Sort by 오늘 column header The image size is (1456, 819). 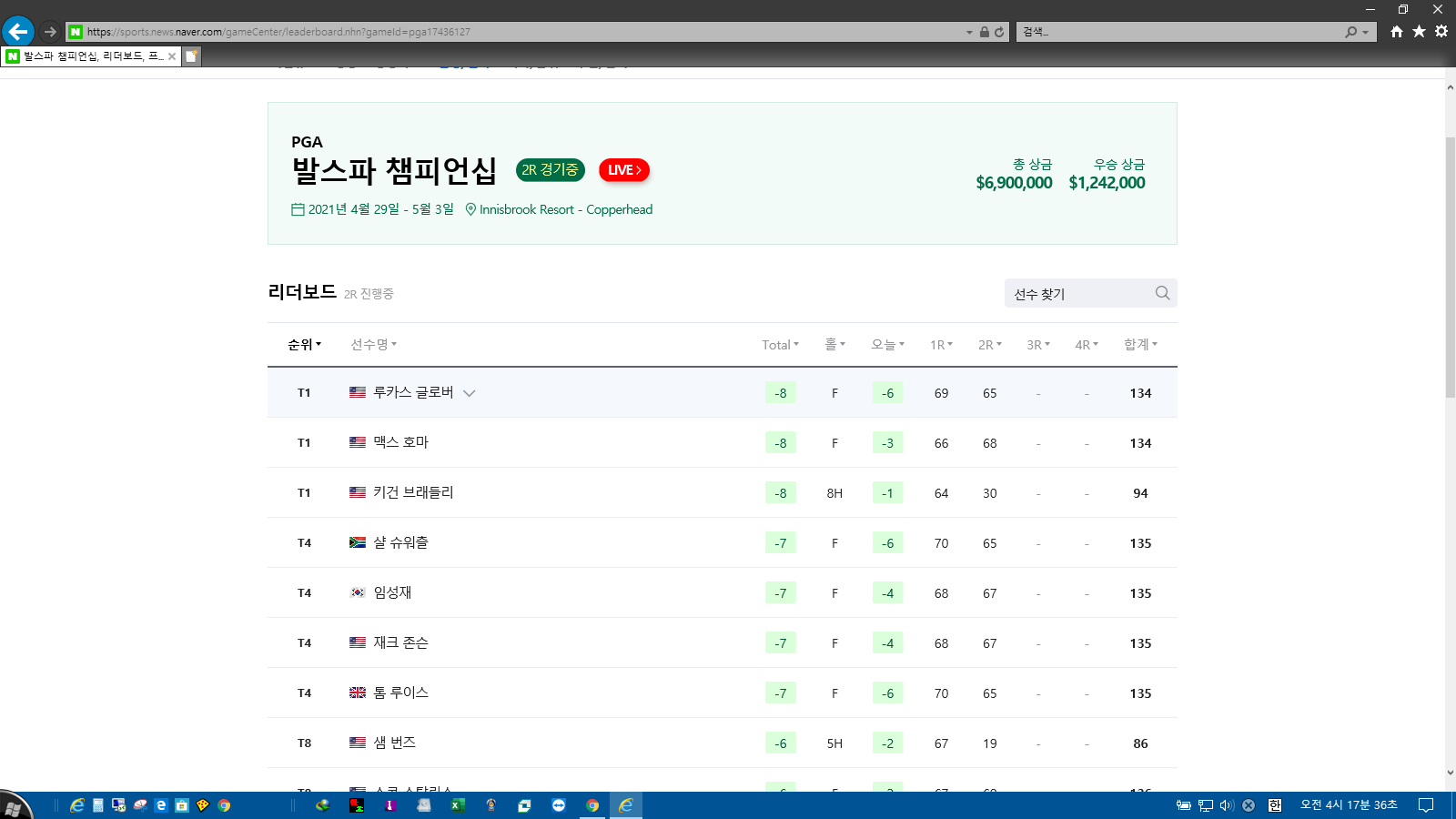(887, 344)
